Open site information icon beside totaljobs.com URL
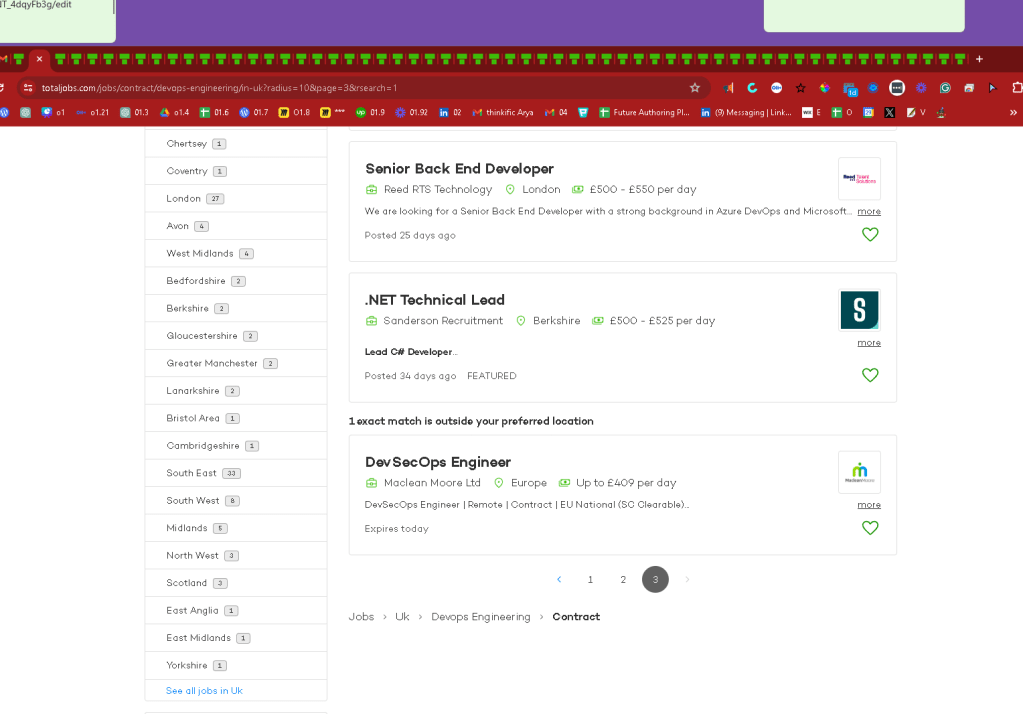Viewport: 1023px width, 714px height. click(27, 87)
